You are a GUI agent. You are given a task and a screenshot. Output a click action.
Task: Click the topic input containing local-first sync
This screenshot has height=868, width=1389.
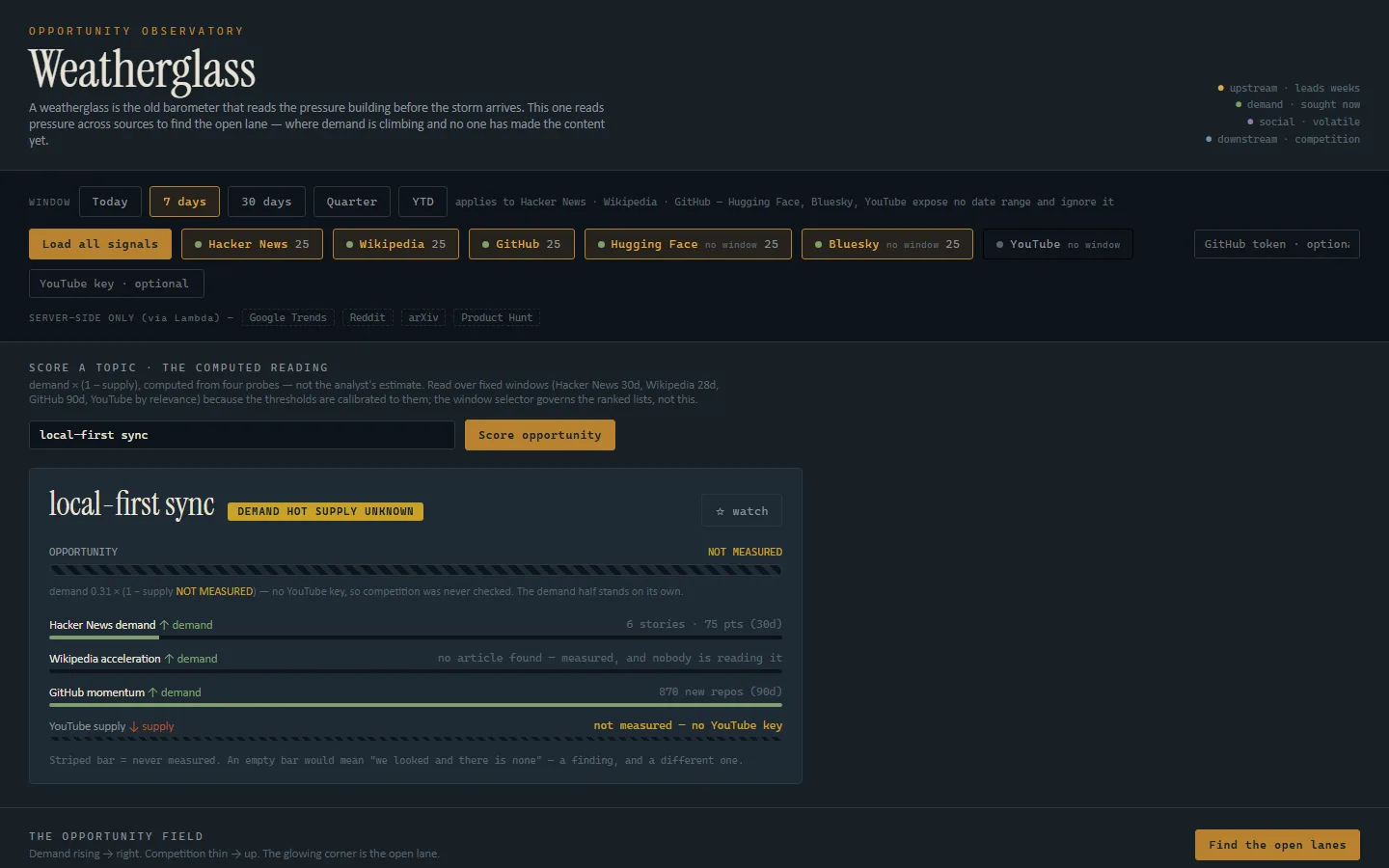click(242, 435)
